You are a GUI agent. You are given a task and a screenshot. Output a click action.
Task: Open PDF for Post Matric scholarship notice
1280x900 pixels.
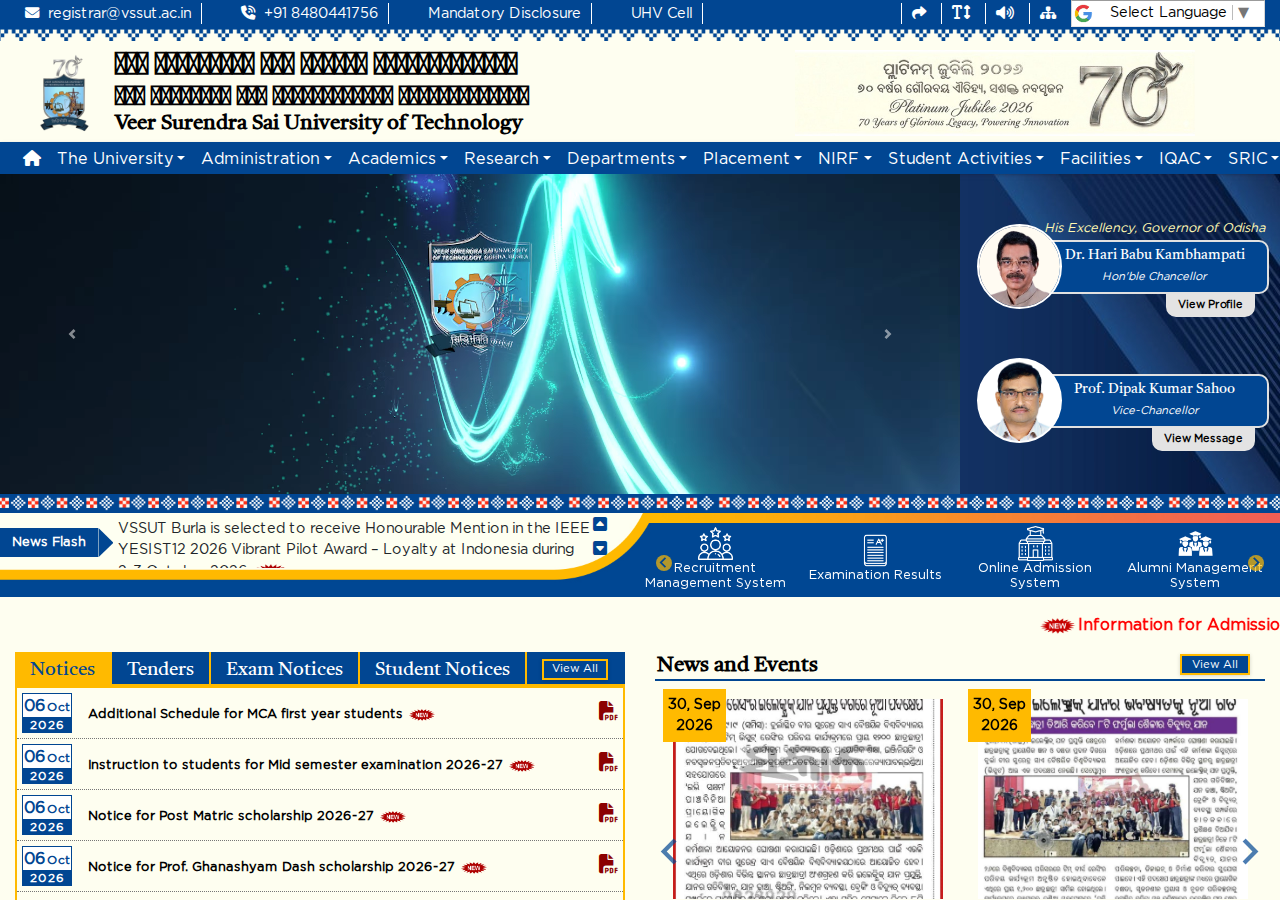[x=608, y=813]
